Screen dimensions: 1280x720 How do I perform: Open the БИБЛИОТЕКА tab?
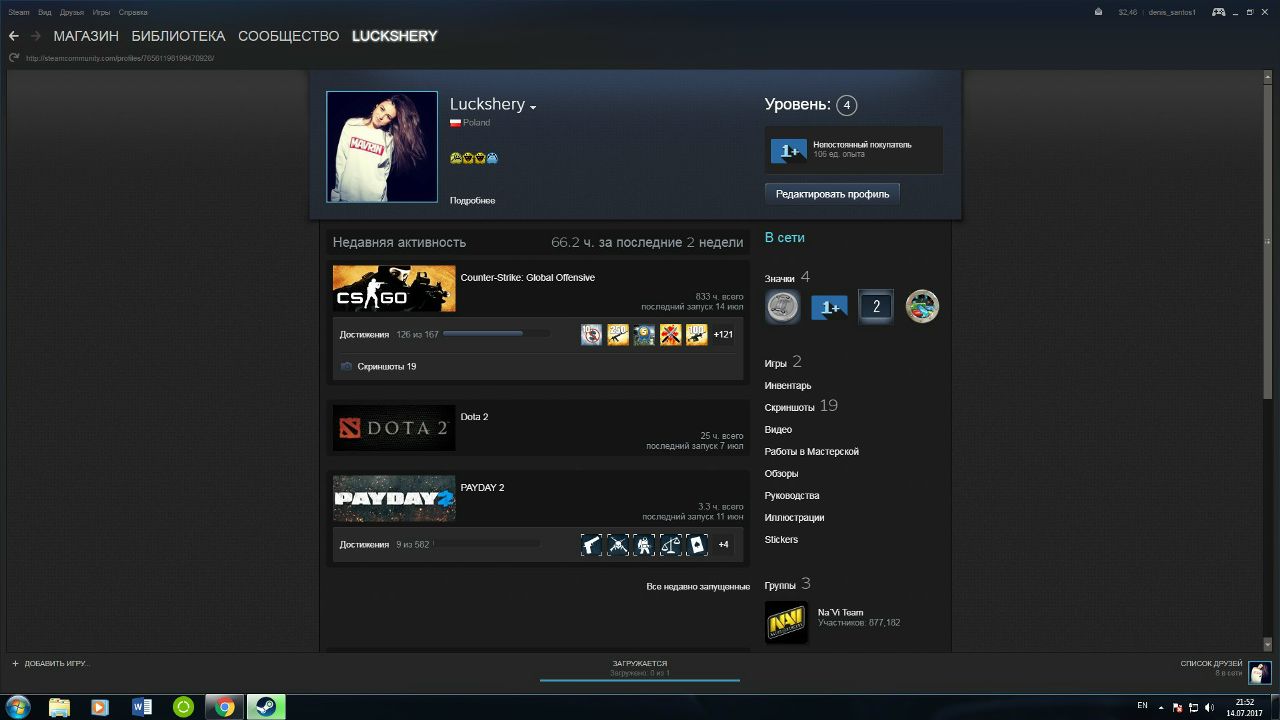[x=178, y=36]
